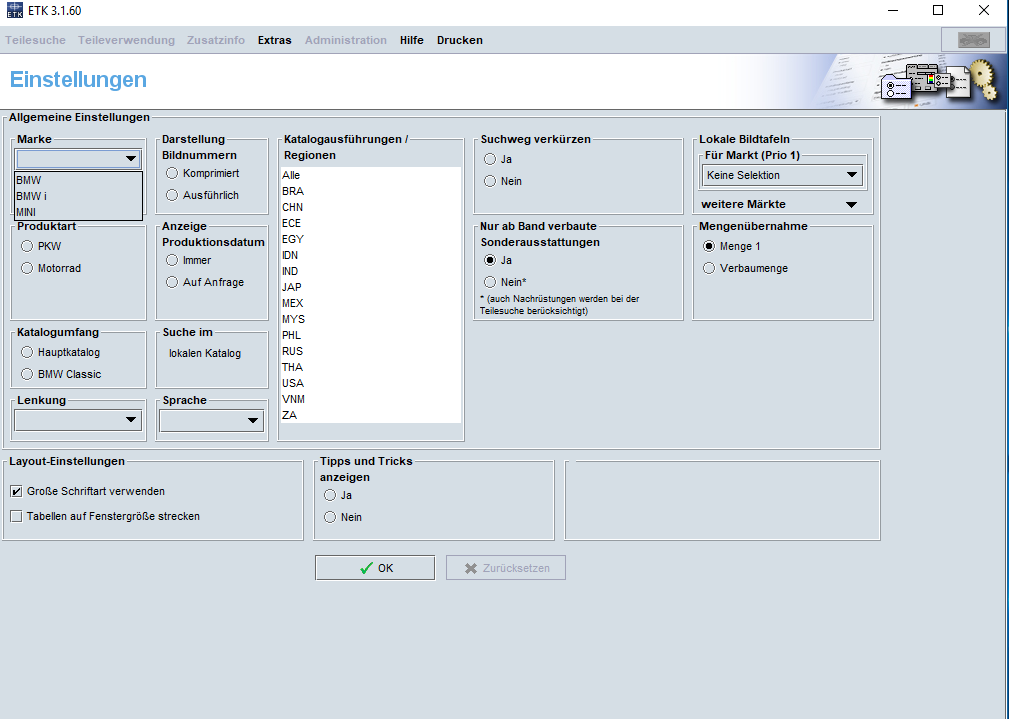Enable the Komprimiert display option

tap(172, 173)
